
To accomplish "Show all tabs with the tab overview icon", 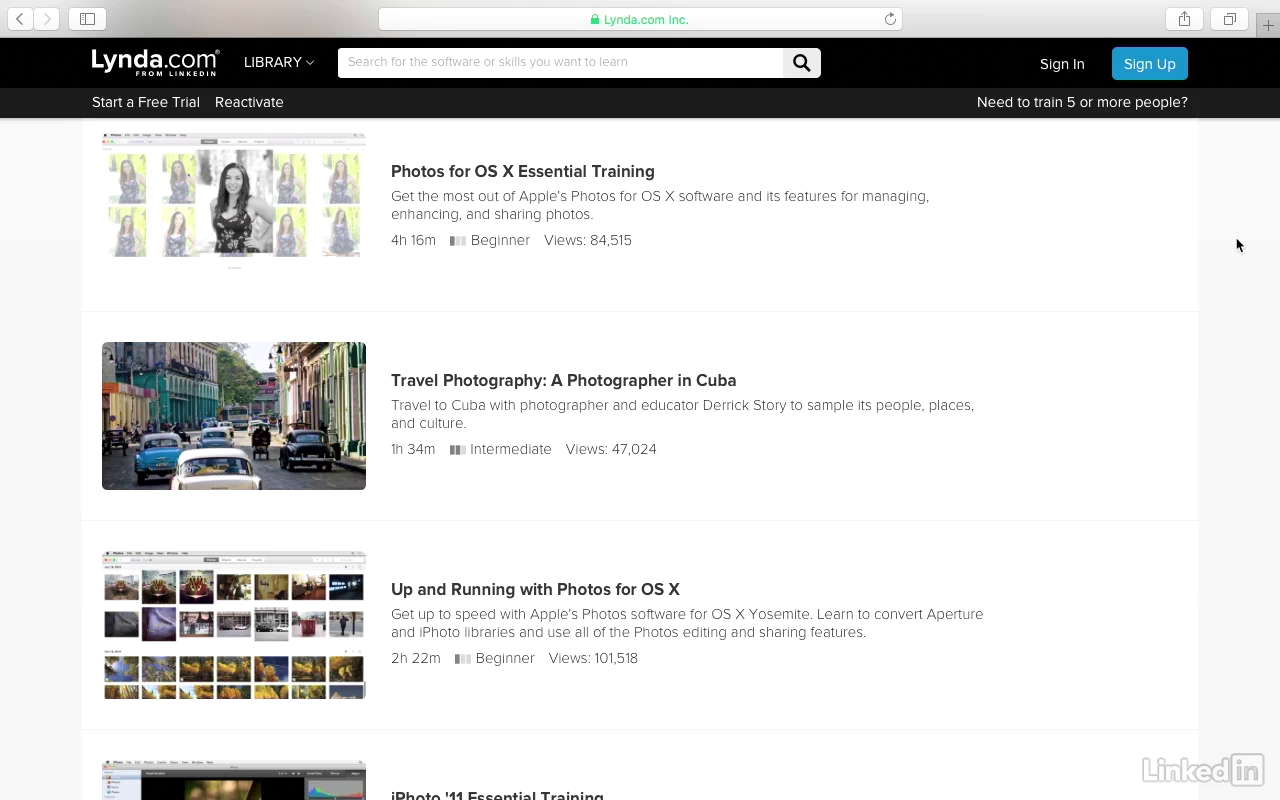I will pyautogui.click(x=1230, y=19).
